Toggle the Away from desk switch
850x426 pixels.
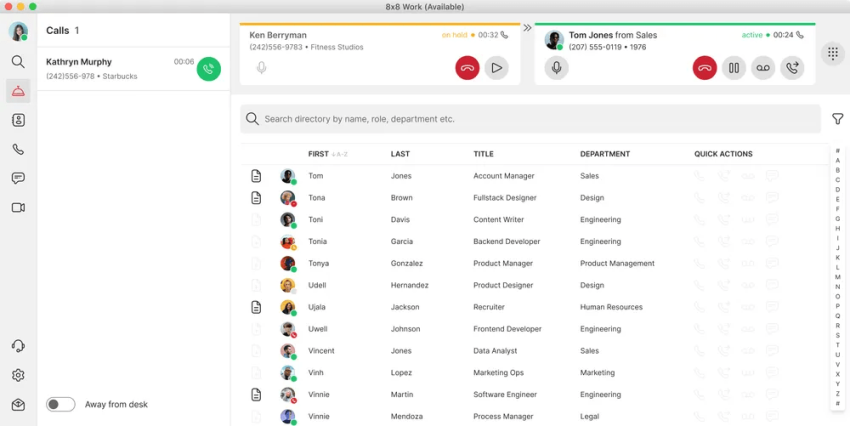point(61,404)
